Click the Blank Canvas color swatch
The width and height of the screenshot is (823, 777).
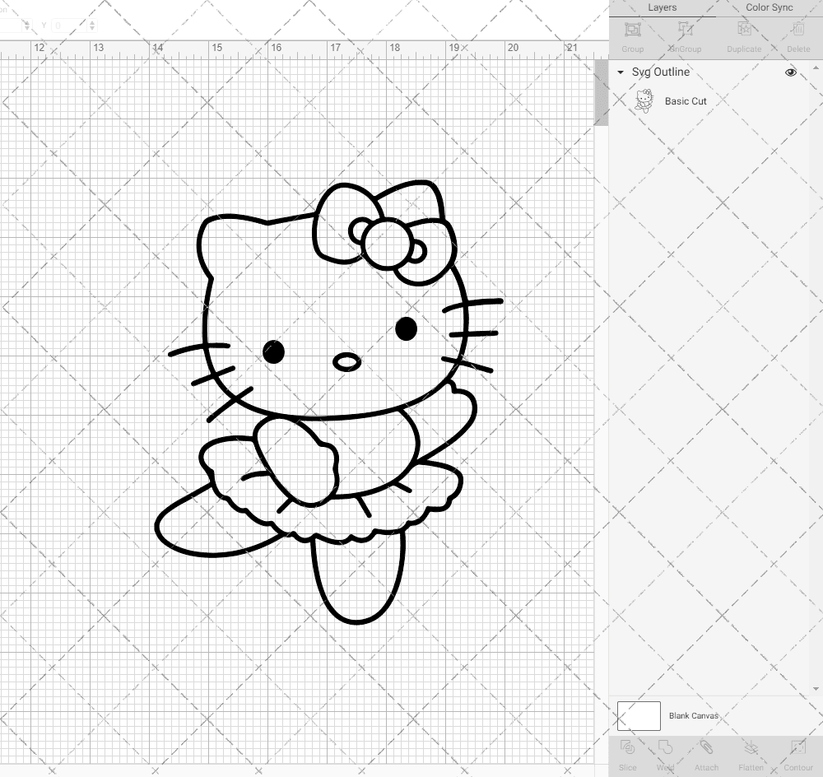[640, 716]
